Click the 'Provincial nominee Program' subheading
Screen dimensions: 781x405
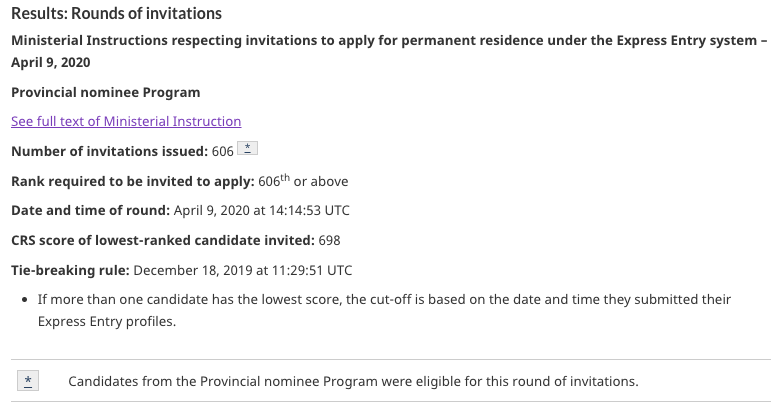coord(106,92)
